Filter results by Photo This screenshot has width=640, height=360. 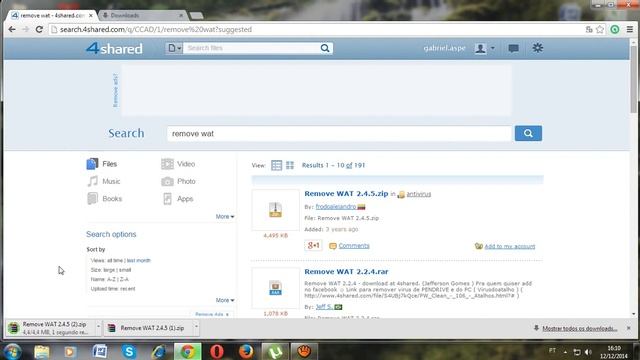[178, 181]
